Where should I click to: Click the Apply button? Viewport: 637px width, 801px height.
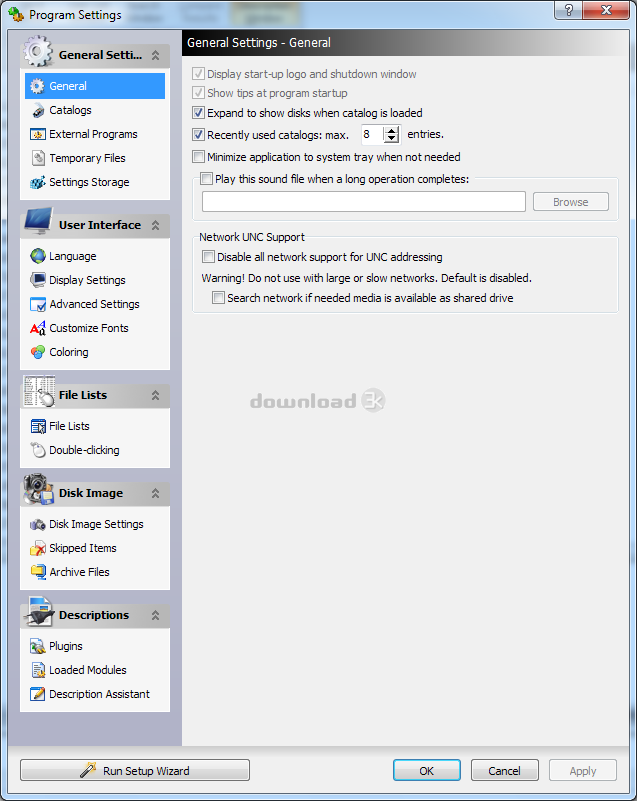582,770
